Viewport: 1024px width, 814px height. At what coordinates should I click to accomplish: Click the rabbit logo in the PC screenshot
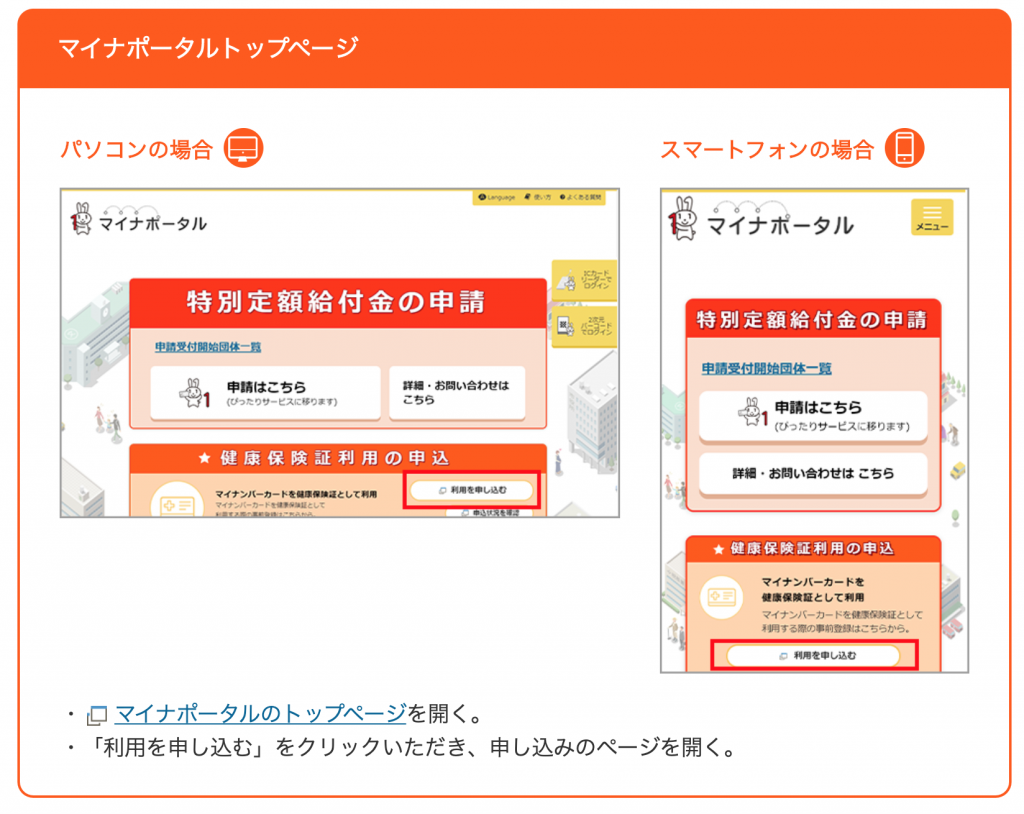pyautogui.click(x=82, y=218)
